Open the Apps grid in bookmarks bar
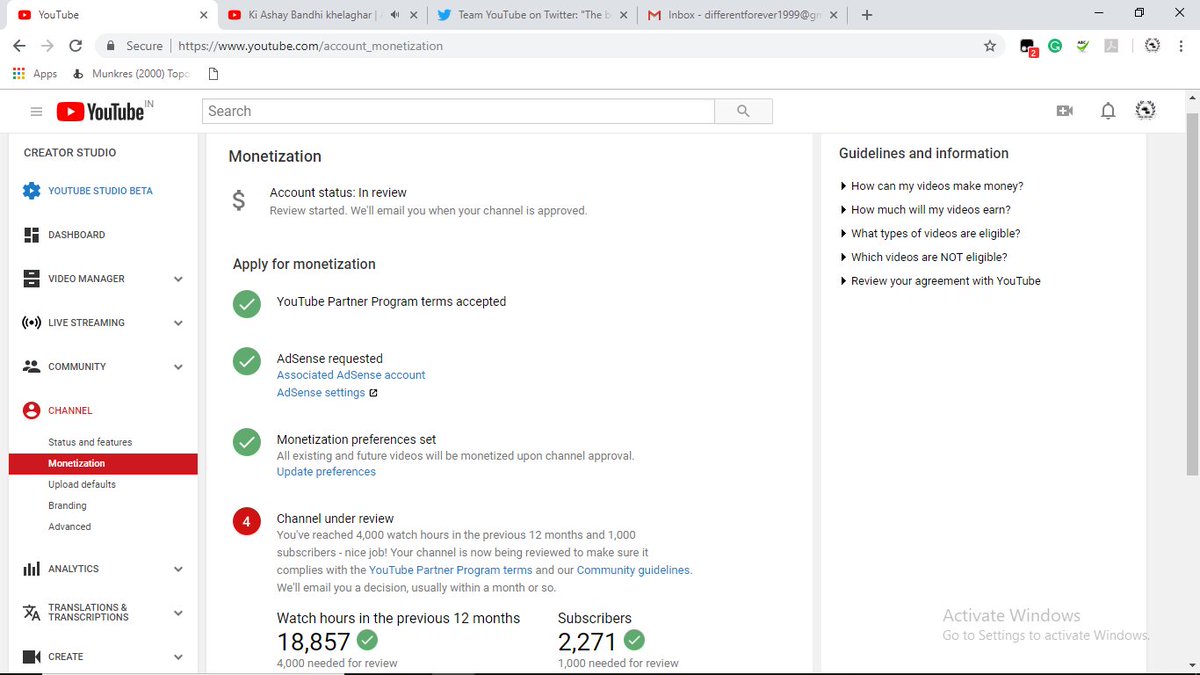Viewport: 1200px width, 675px height. tap(35, 74)
